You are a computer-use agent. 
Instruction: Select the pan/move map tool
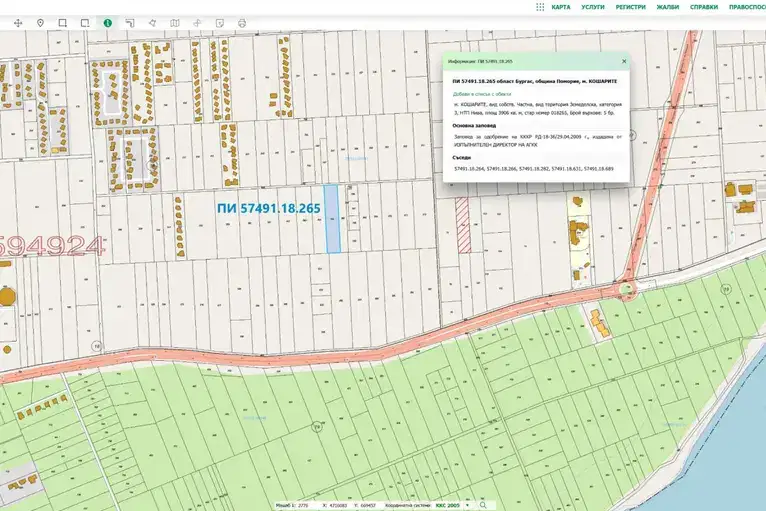pos(18,23)
